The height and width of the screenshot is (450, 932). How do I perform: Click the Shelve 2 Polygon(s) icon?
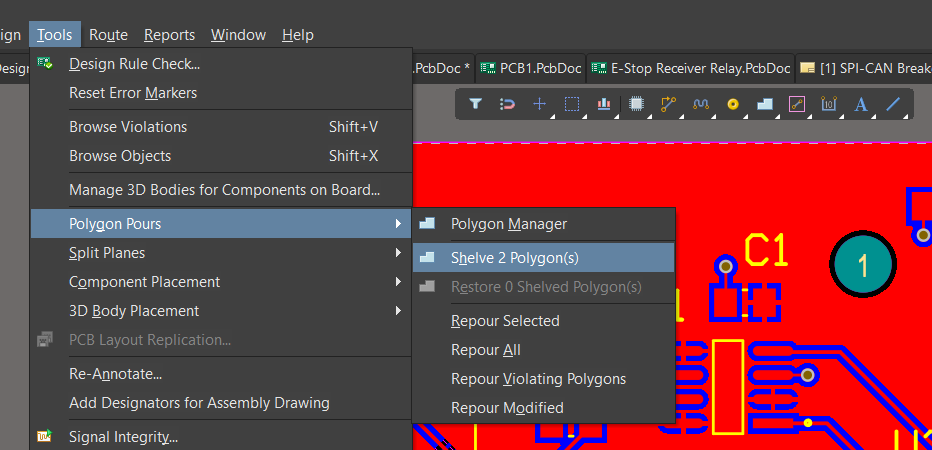[427, 257]
